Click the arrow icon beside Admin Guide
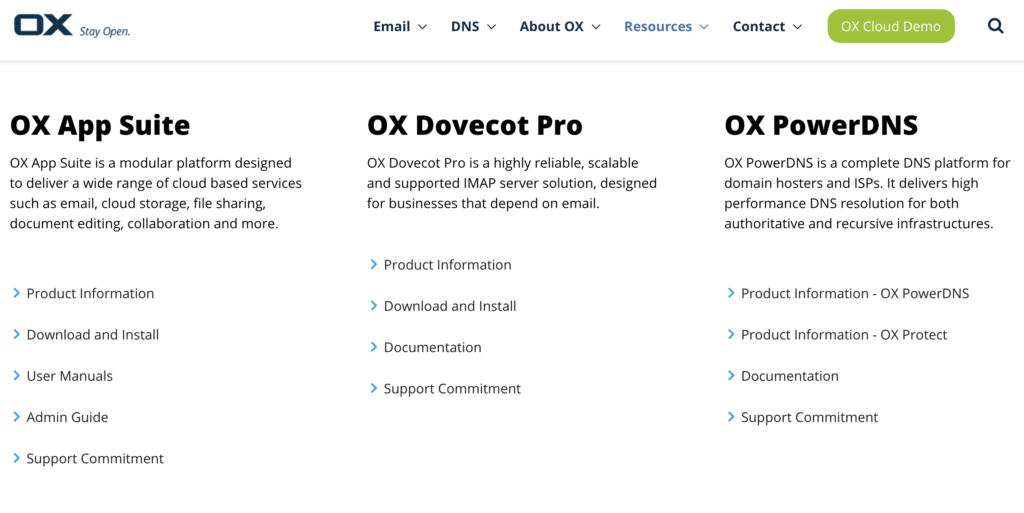This screenshot has width=1024, height=513. coord(17,417)
